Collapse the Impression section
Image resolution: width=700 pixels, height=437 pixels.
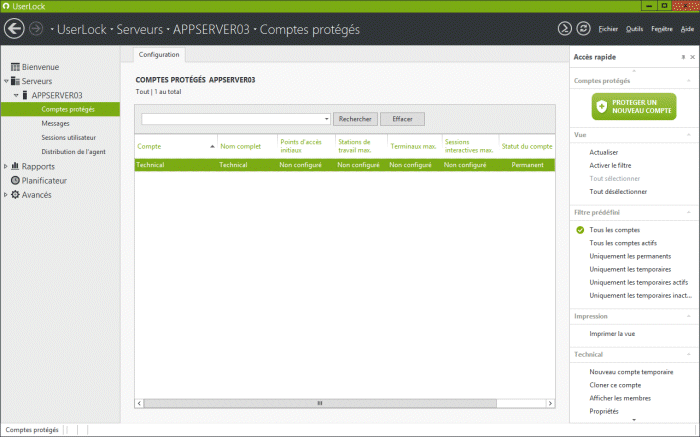click(x=689, y=316)
